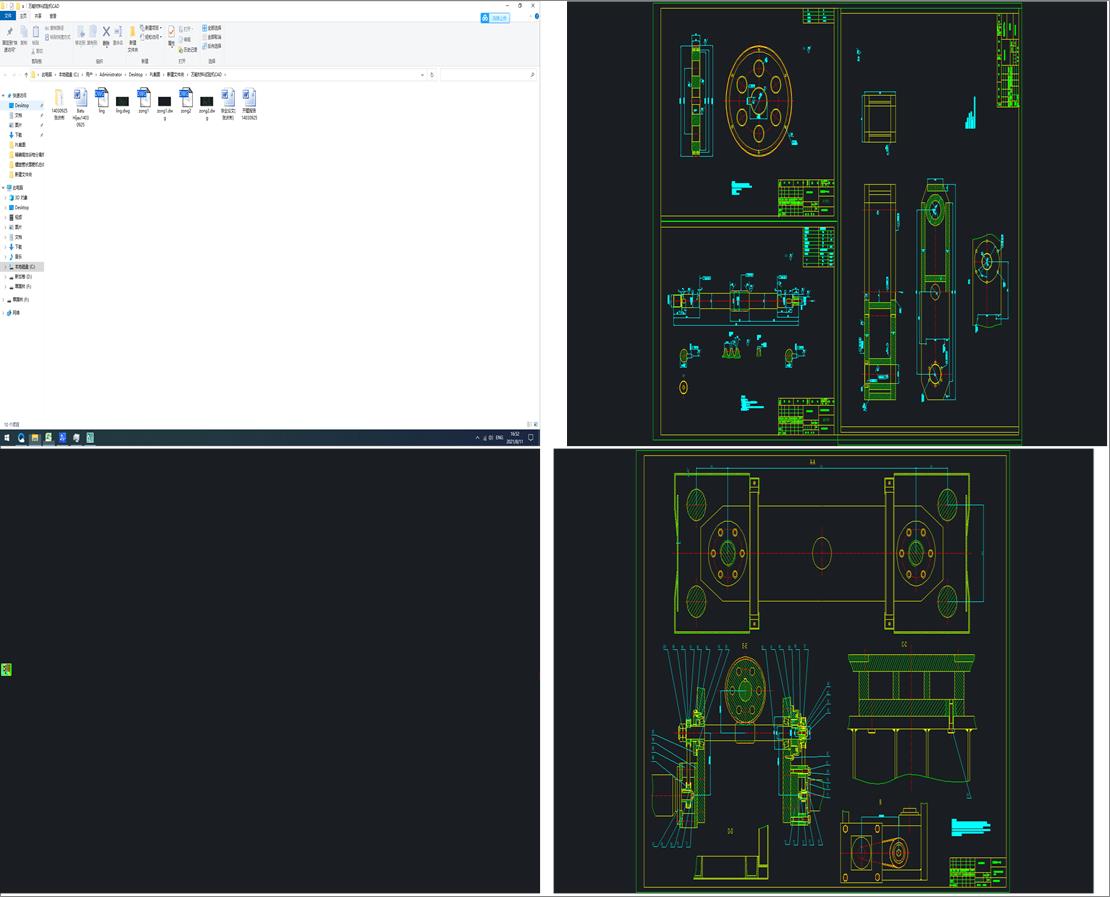This screenshot has width=1110, height=897.
Task: Click the Refresh button beside the address bar
Action: (432, 74)
